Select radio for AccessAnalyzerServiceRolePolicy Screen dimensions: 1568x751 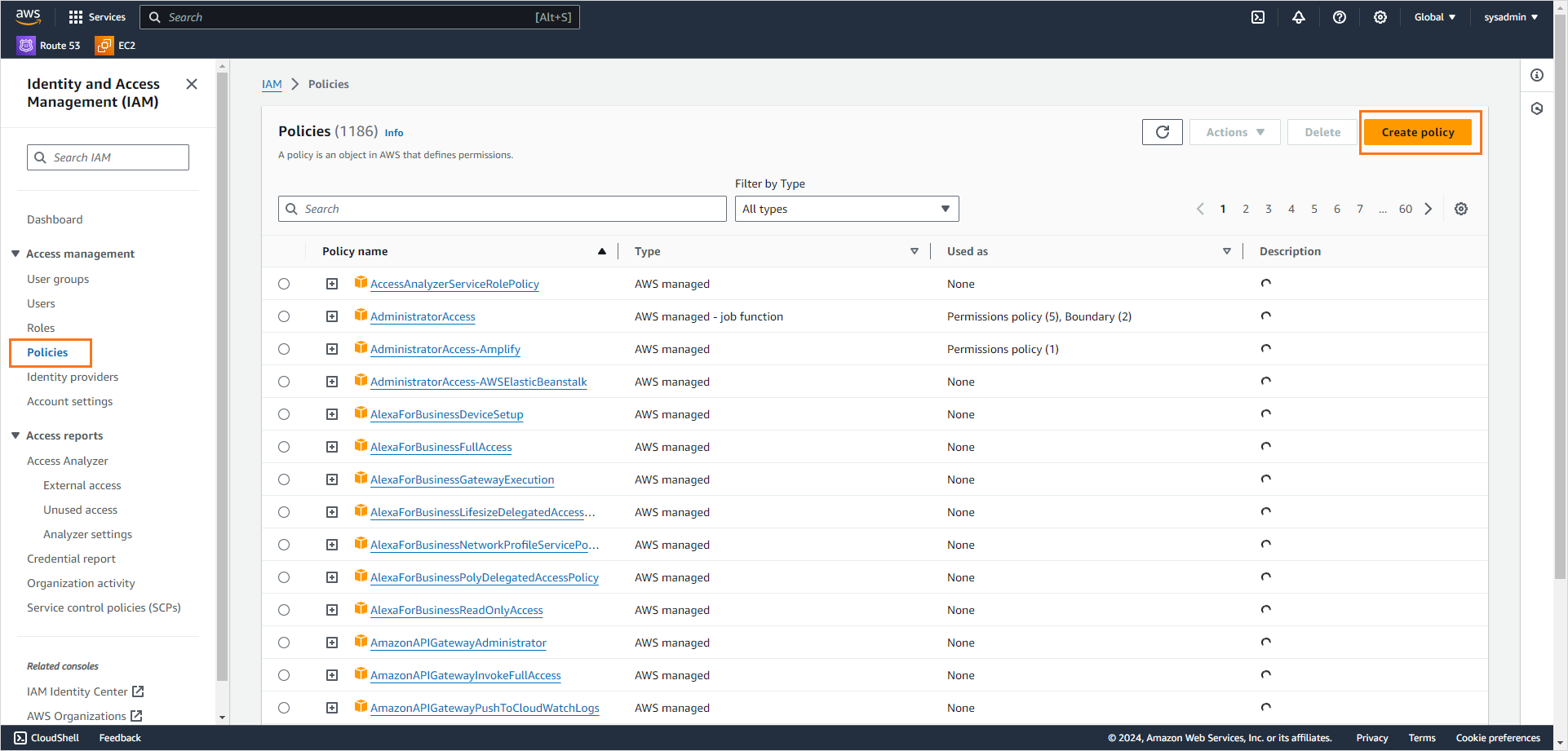[x=284, y=284]
